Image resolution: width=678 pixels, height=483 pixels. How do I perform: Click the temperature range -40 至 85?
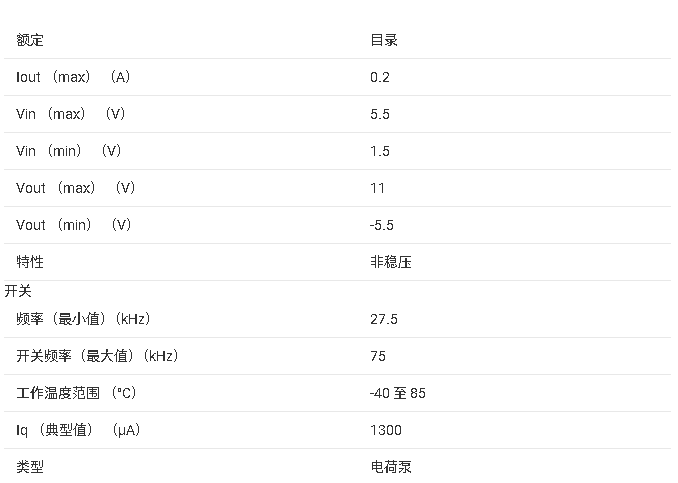(398, 393)
